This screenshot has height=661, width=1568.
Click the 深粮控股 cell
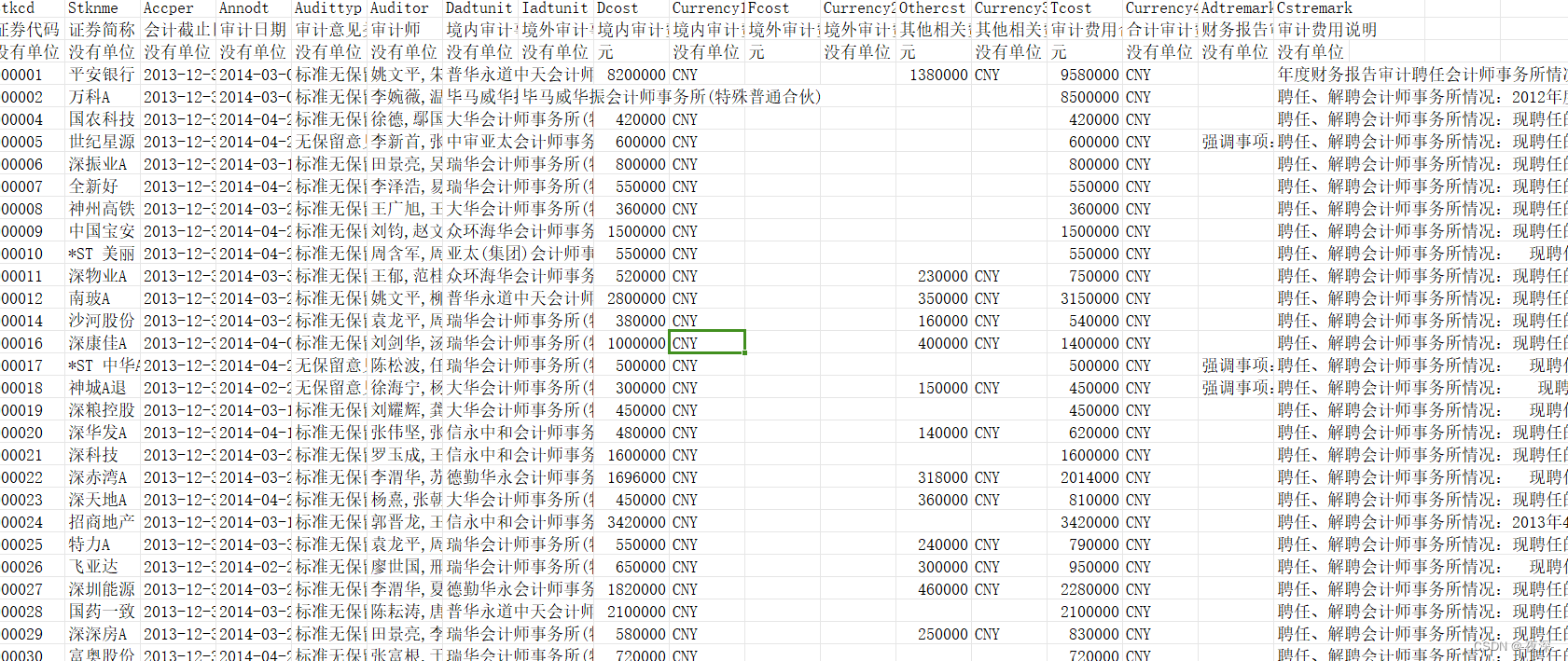point(103,410)
